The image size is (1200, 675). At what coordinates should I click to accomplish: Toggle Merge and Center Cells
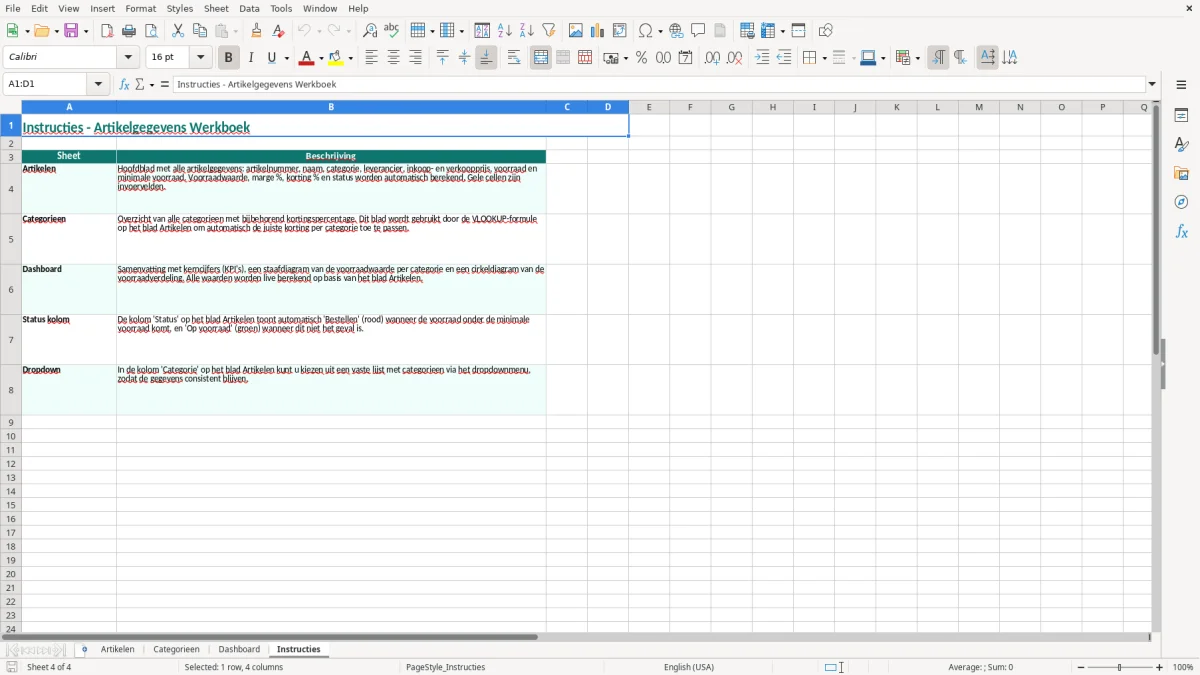[541, 58]
